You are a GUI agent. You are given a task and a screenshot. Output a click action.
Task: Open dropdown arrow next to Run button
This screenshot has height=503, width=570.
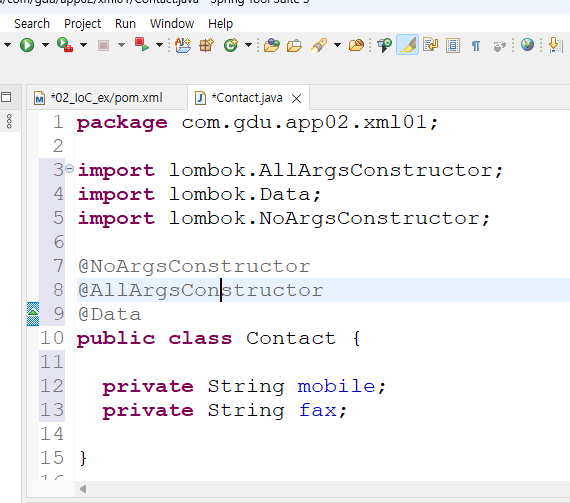[45, 45]
